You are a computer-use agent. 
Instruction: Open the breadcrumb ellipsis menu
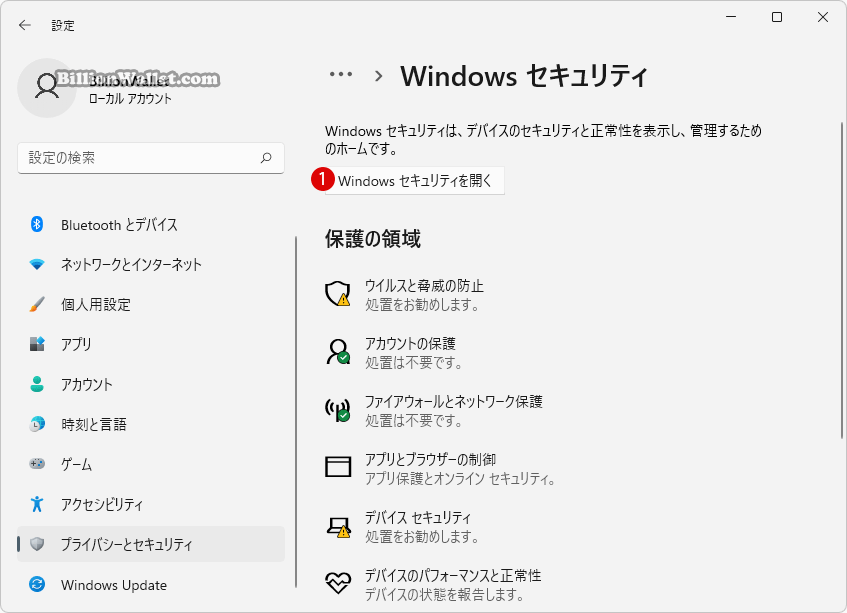coord(341,75)
